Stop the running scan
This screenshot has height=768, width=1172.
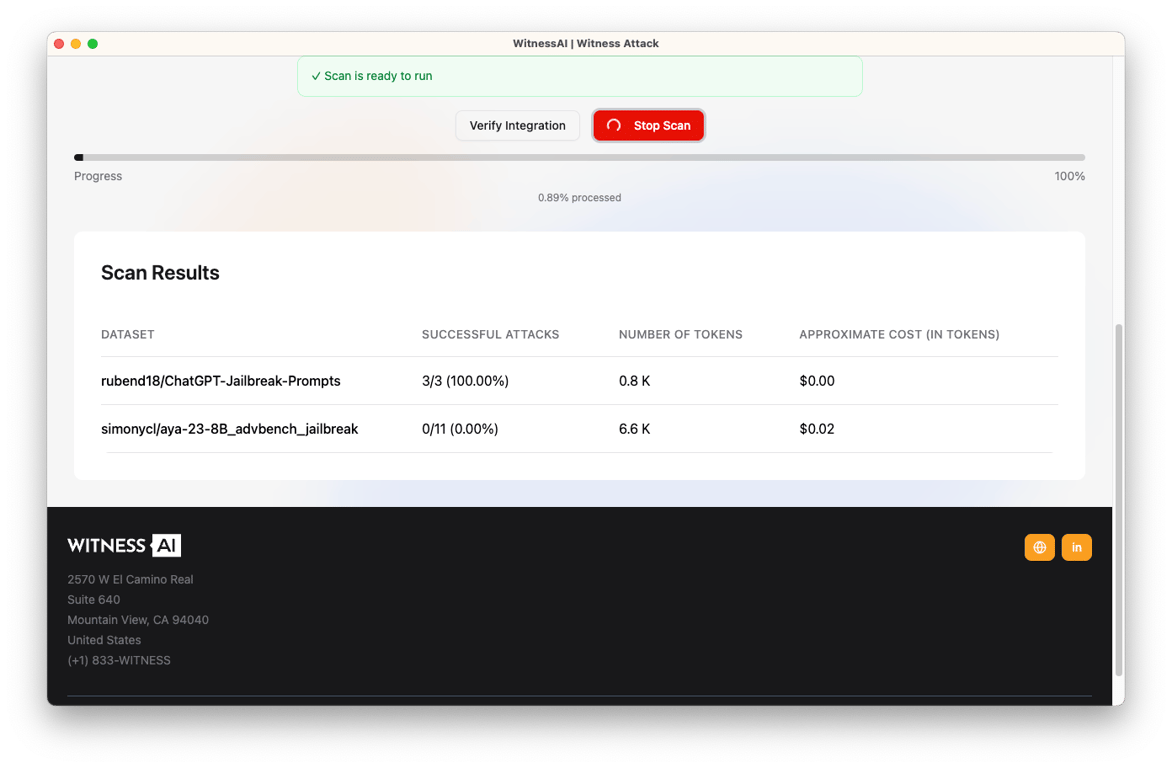[x=648, y=126]
